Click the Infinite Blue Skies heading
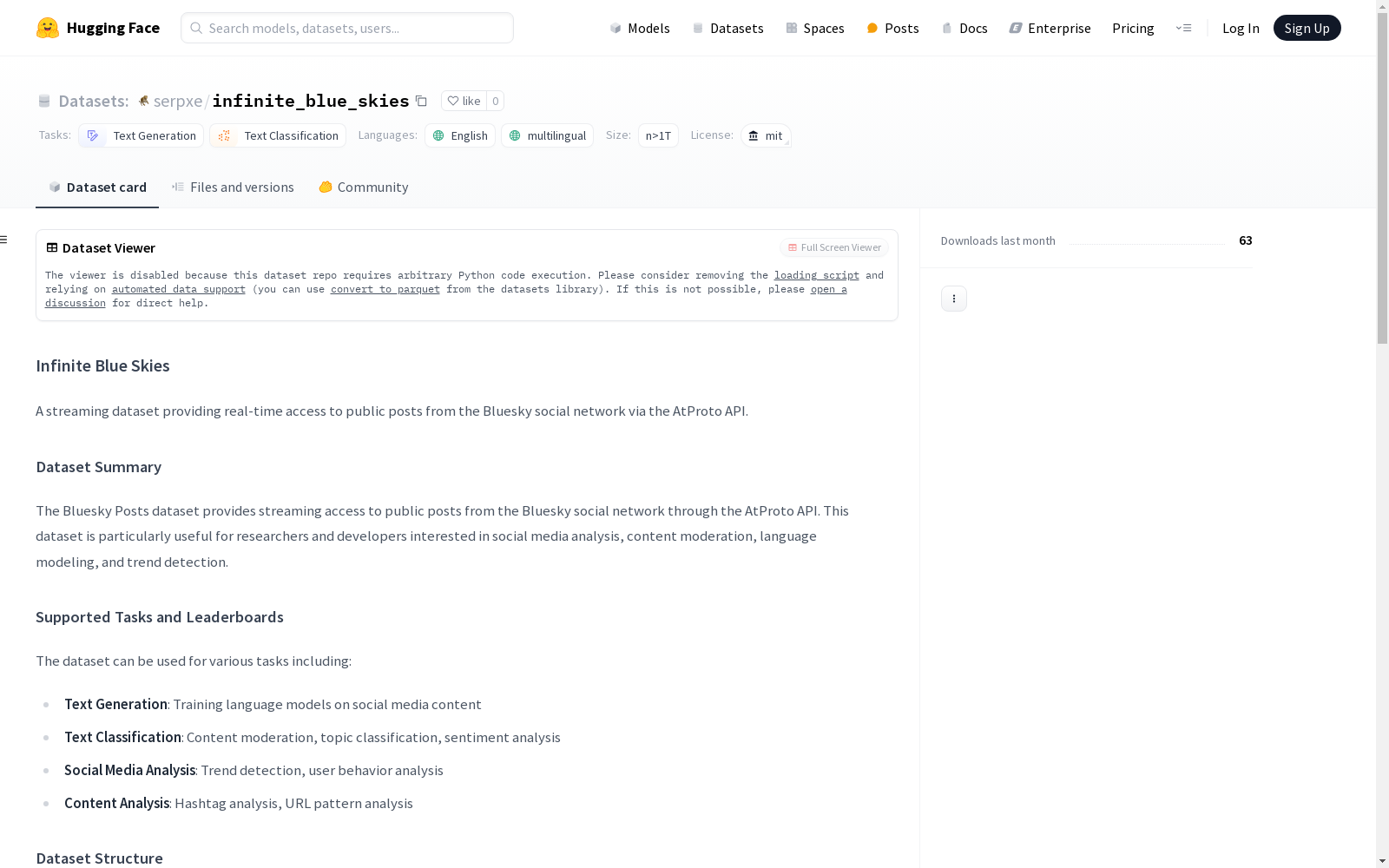 point(102,366)
